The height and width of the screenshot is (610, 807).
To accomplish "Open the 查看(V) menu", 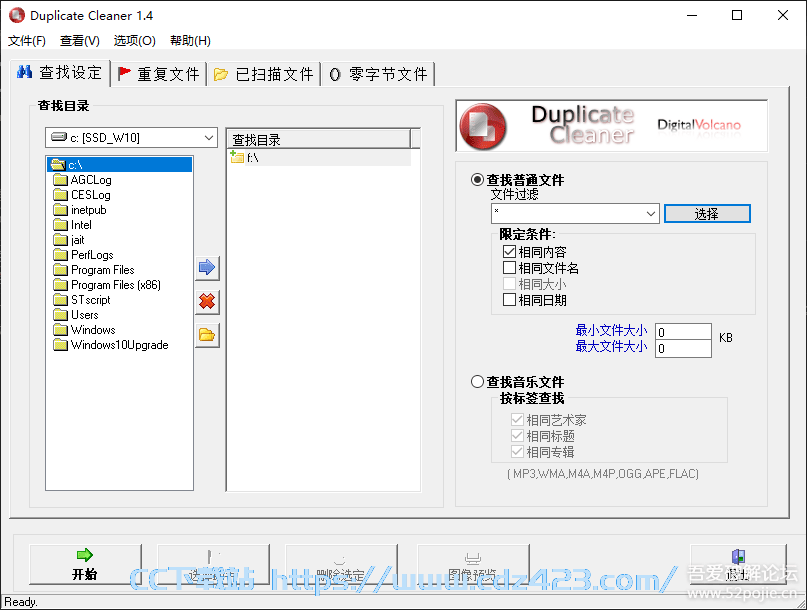I will (80, 41).
